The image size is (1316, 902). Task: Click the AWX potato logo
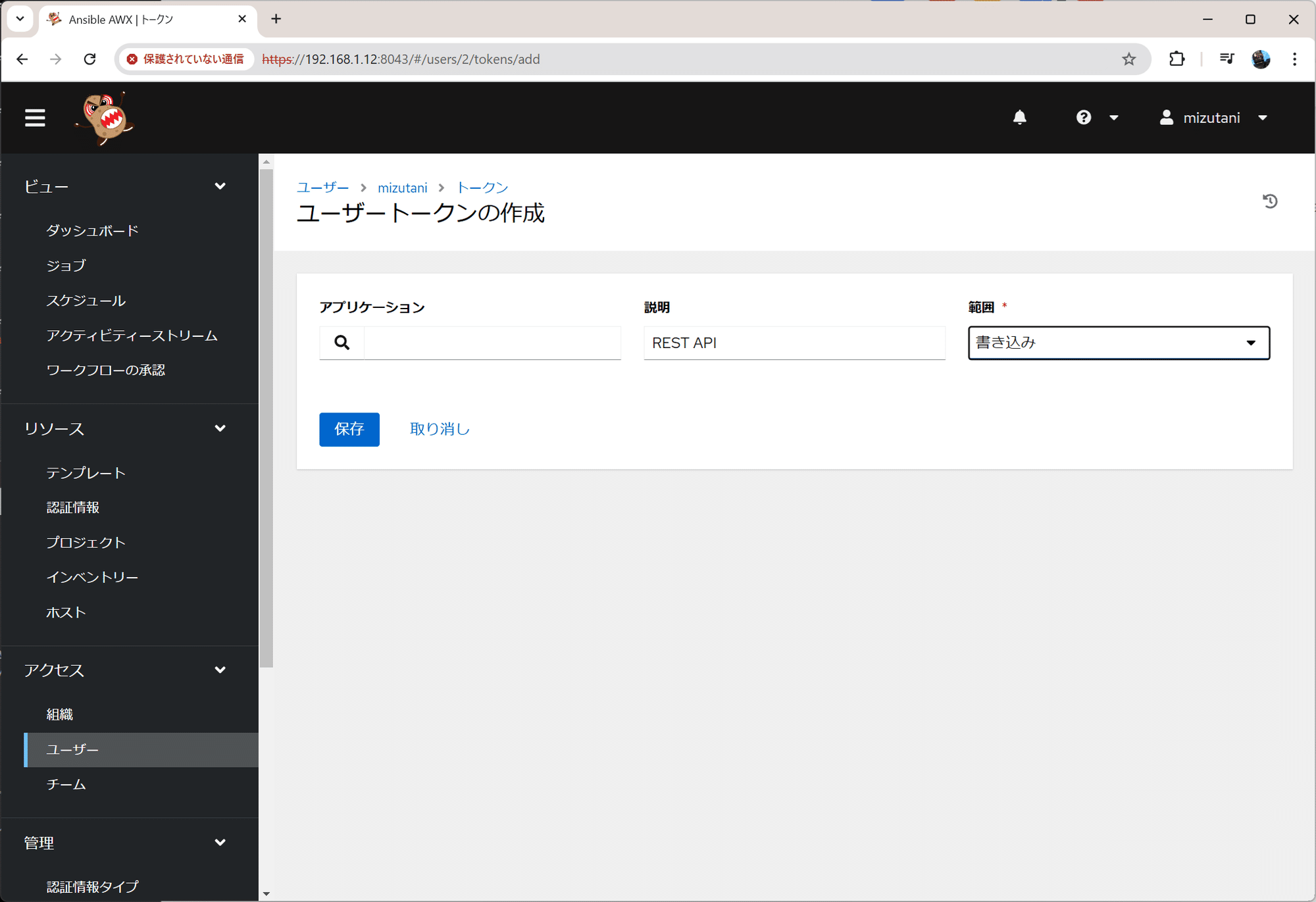[105, 117]
